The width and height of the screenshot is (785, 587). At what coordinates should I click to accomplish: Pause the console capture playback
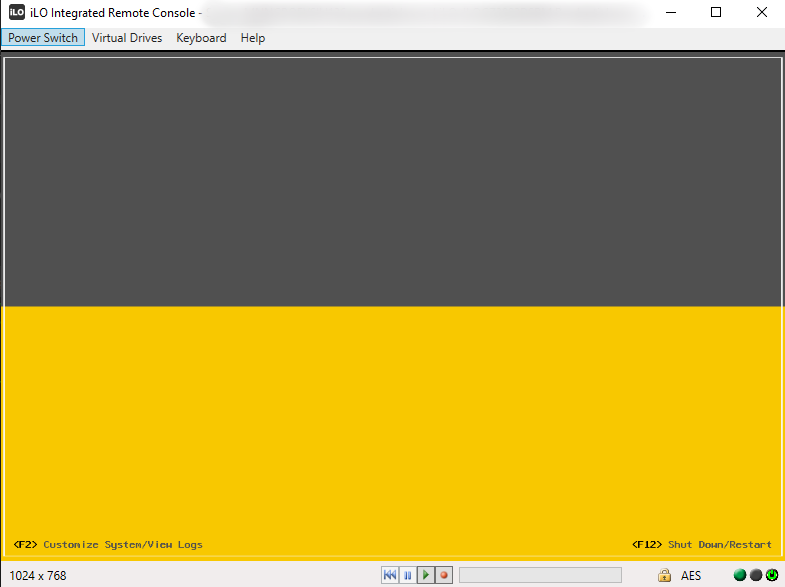tap(408, 575)
